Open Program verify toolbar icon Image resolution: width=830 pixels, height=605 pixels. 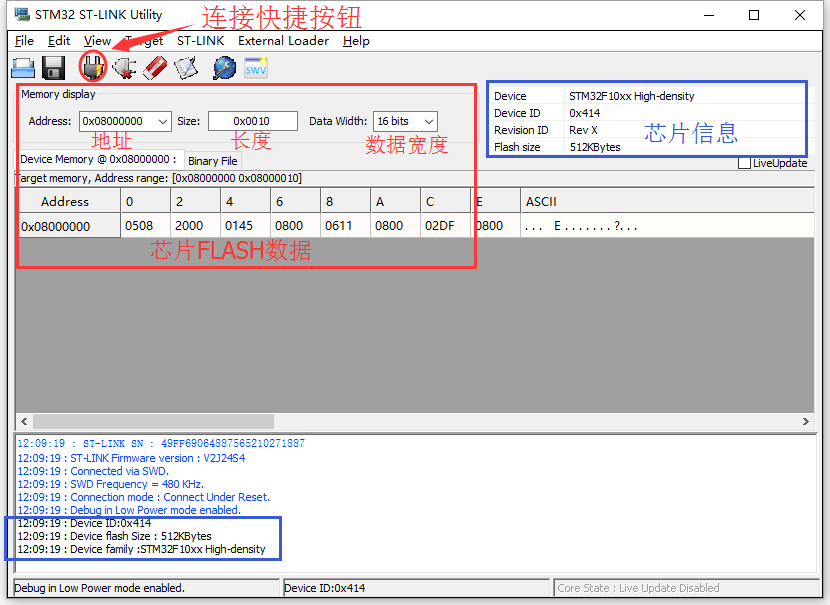[x=186, y=68]
